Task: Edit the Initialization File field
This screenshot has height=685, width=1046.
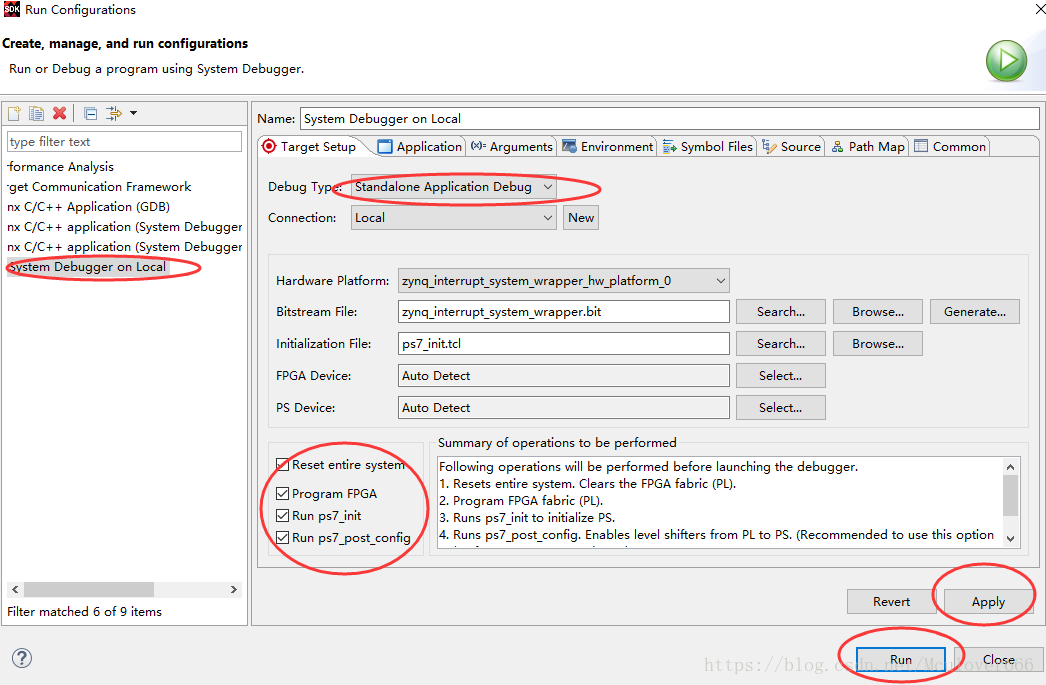Action: point(563,344)
